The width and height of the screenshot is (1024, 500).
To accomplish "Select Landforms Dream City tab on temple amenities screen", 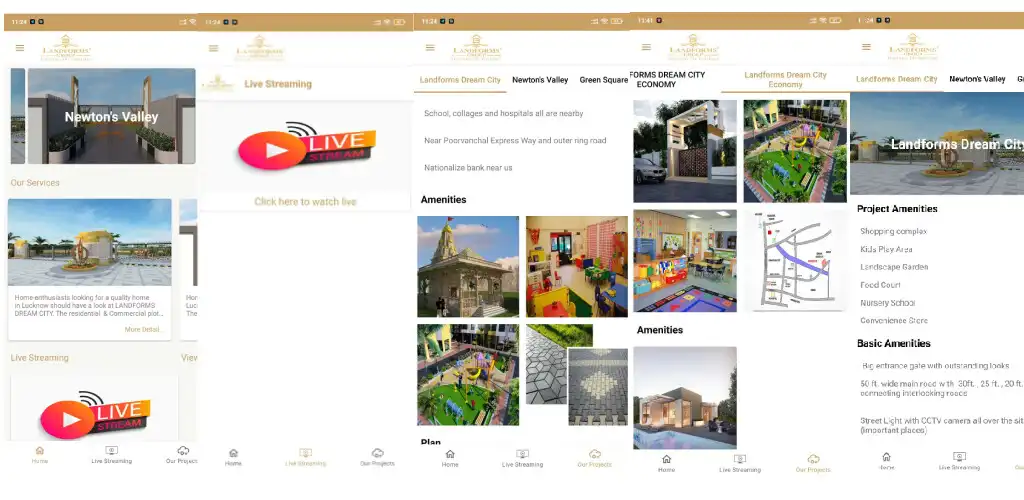I will coord(460,80).
